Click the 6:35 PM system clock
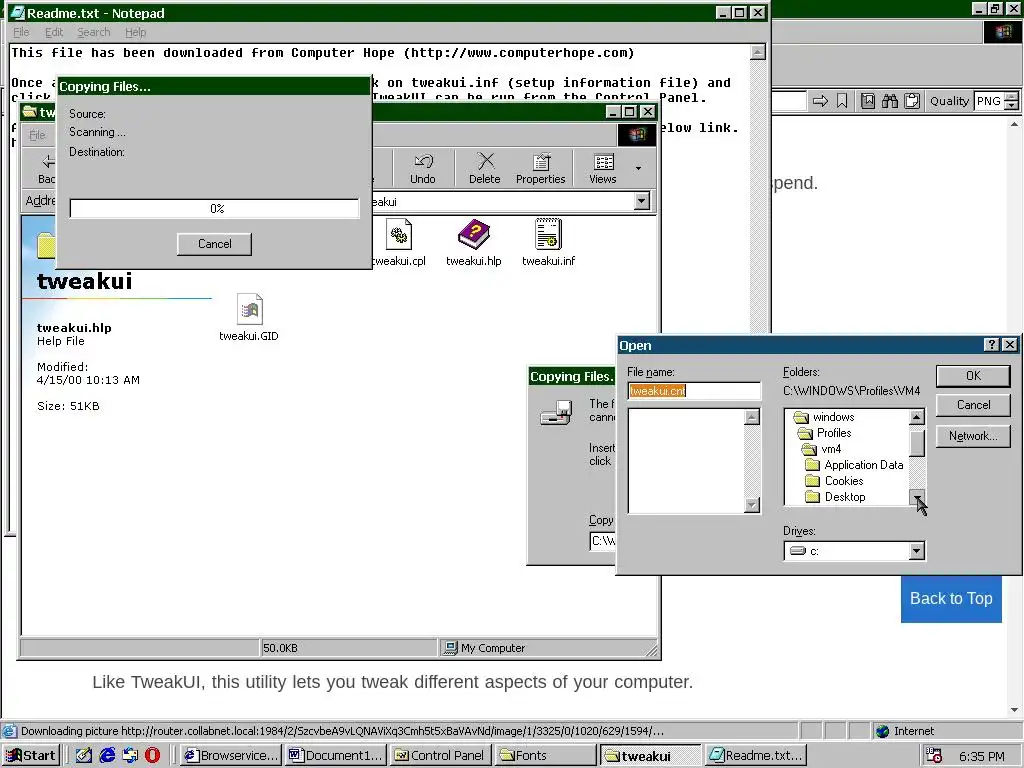This screenshot has width=1024, height=768. click(x=982, y=756)
